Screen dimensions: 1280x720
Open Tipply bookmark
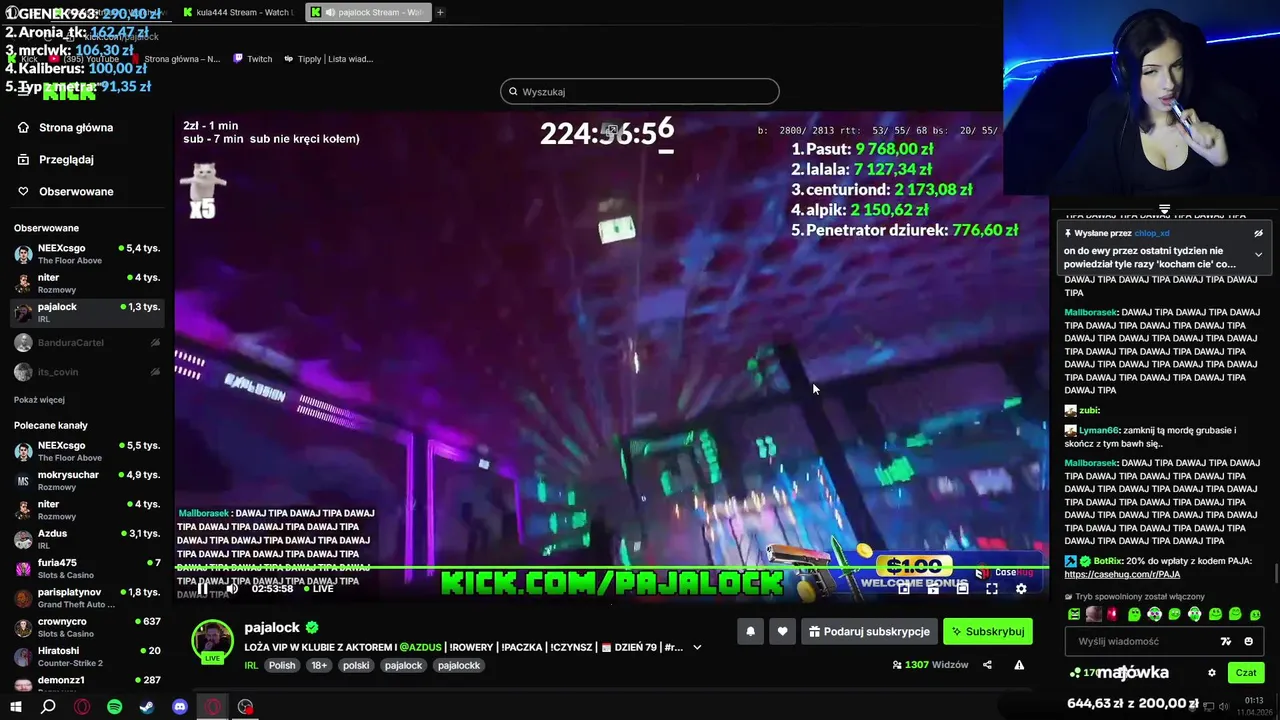(328, 59)
